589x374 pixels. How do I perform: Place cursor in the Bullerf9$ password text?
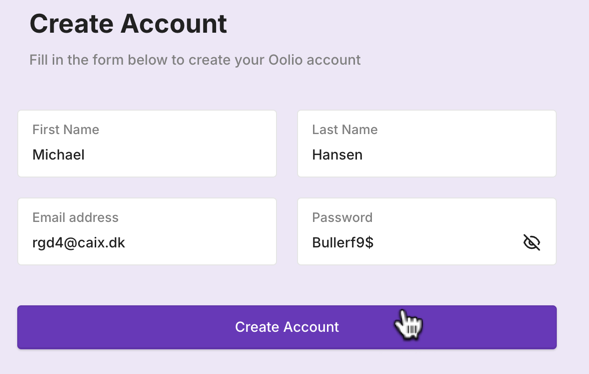click(343, 243)
